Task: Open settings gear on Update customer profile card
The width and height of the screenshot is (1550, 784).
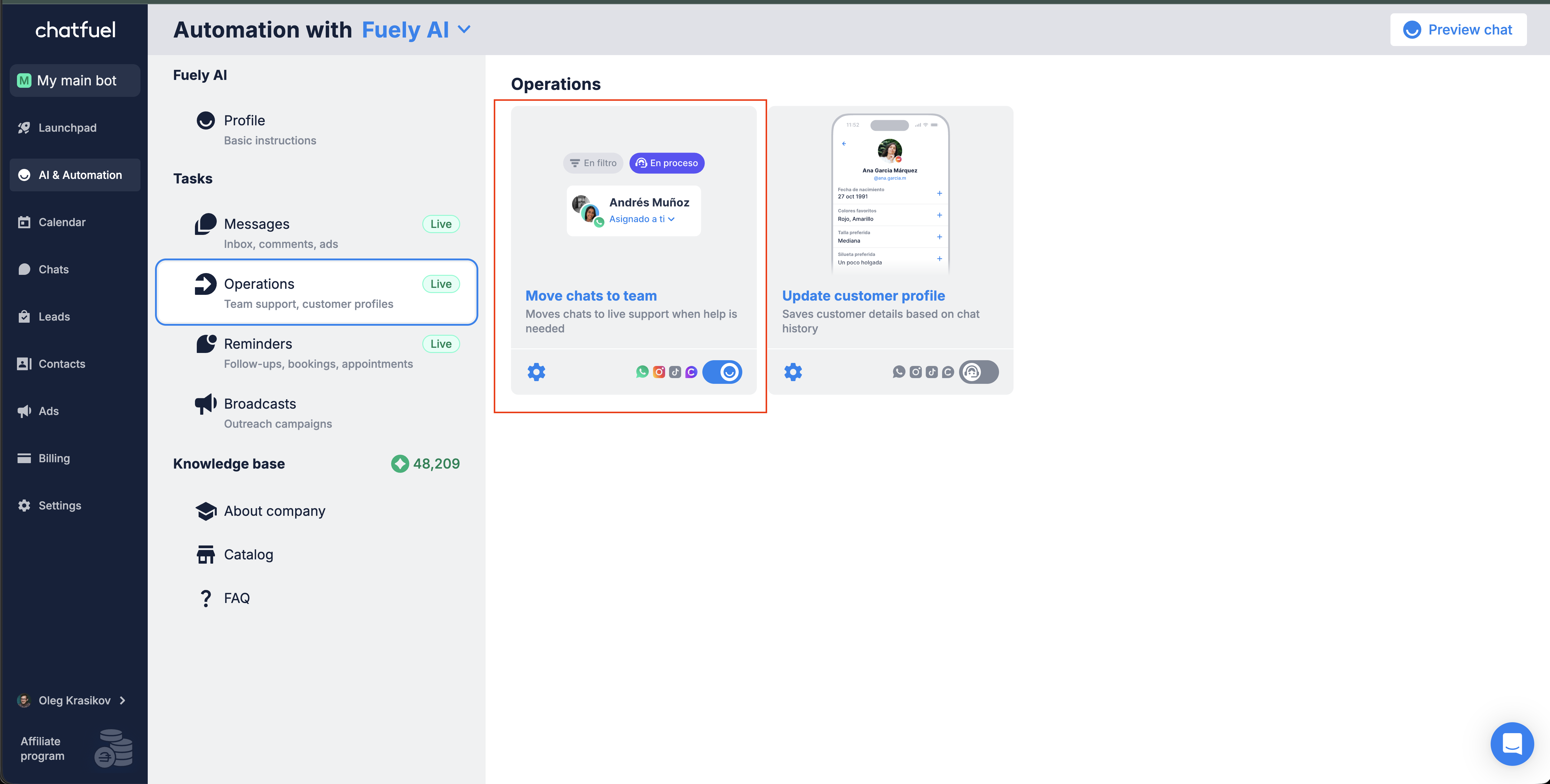Action: (793, 372)
